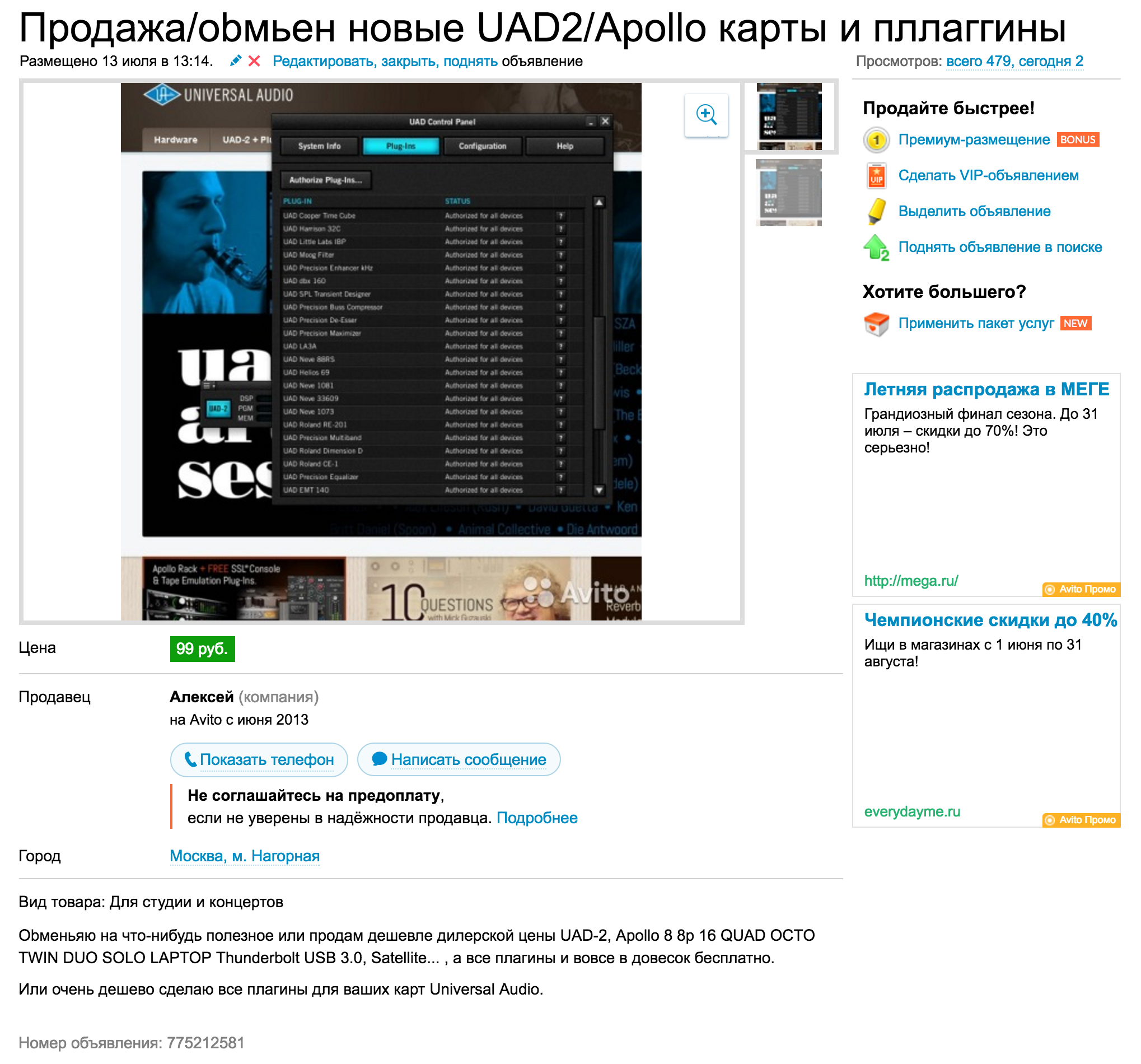Click the main listing photo
The image size is (1141, 1064).
(381, 352)
